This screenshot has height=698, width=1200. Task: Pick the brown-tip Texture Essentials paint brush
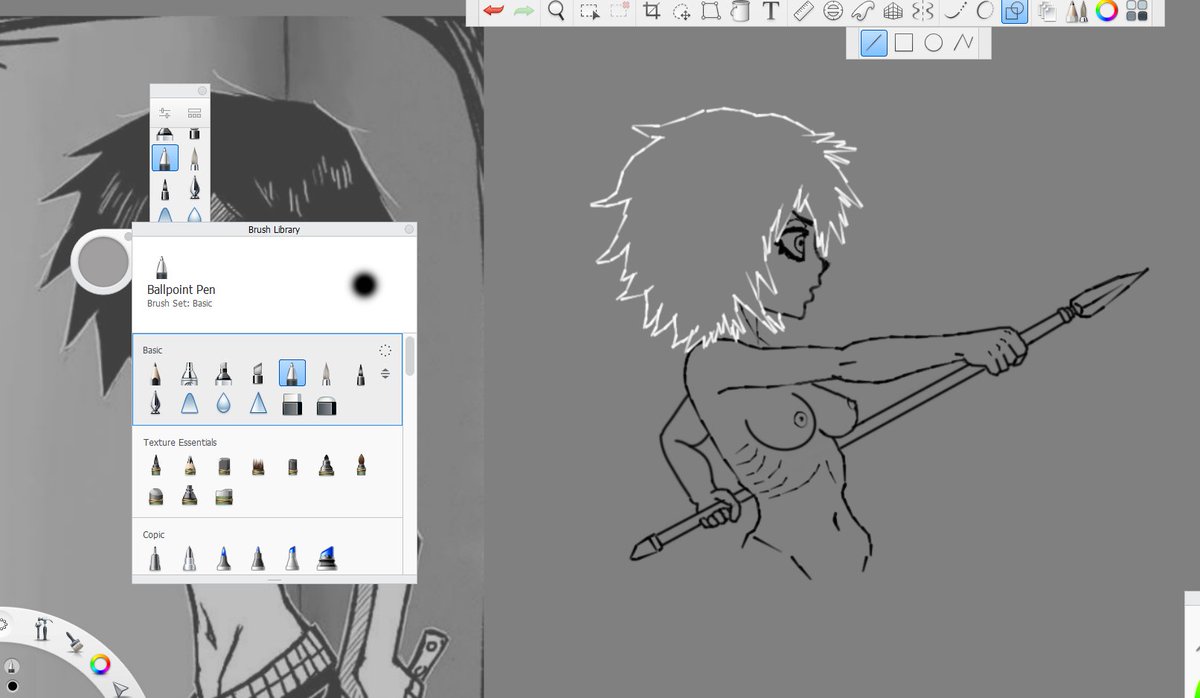[361, 466]
